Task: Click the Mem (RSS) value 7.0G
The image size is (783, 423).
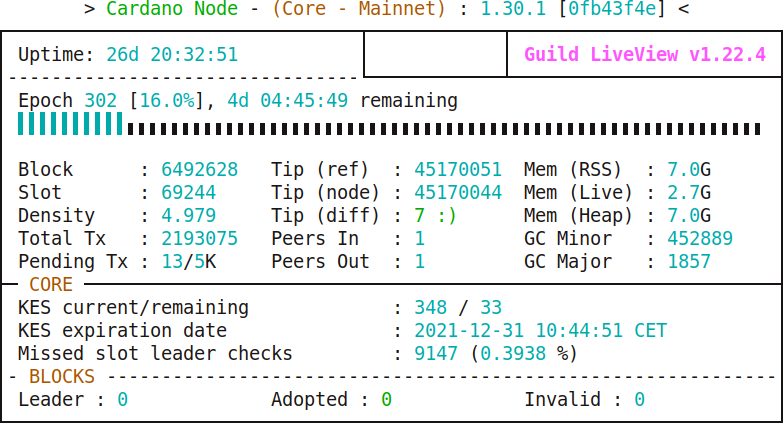Action: click(689, 170)
